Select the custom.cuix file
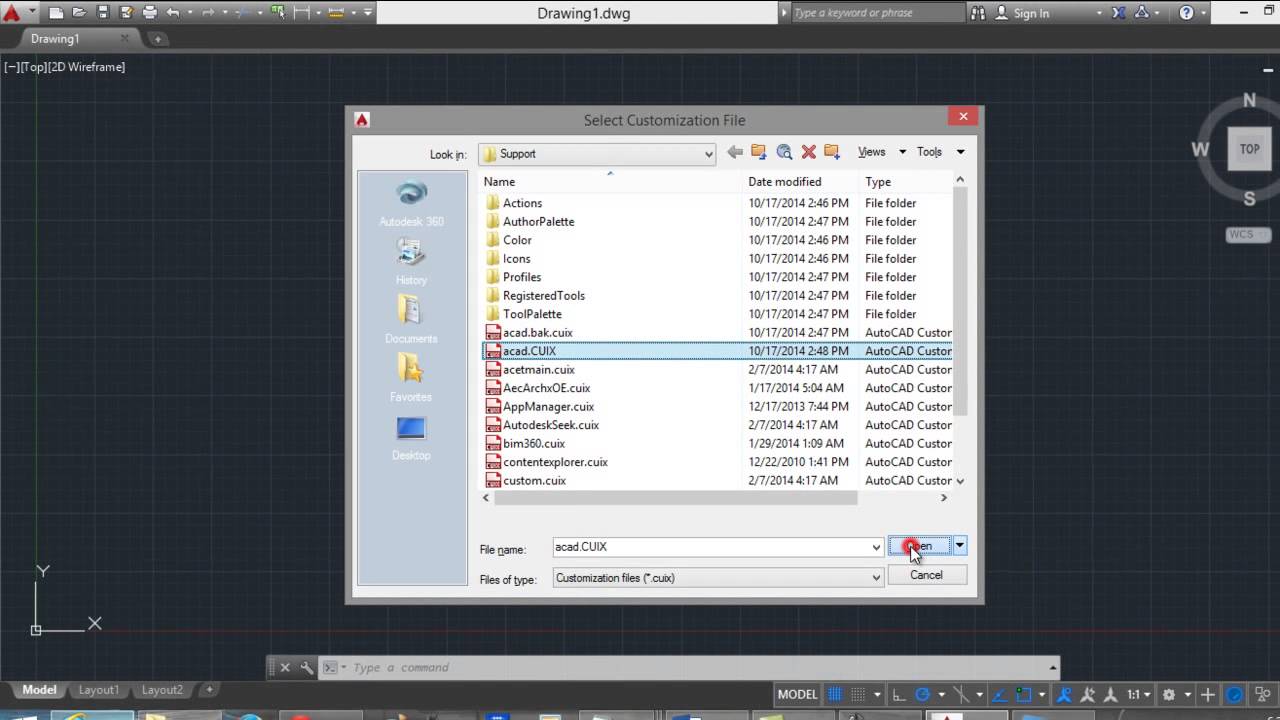 click(x=534, y=481)
